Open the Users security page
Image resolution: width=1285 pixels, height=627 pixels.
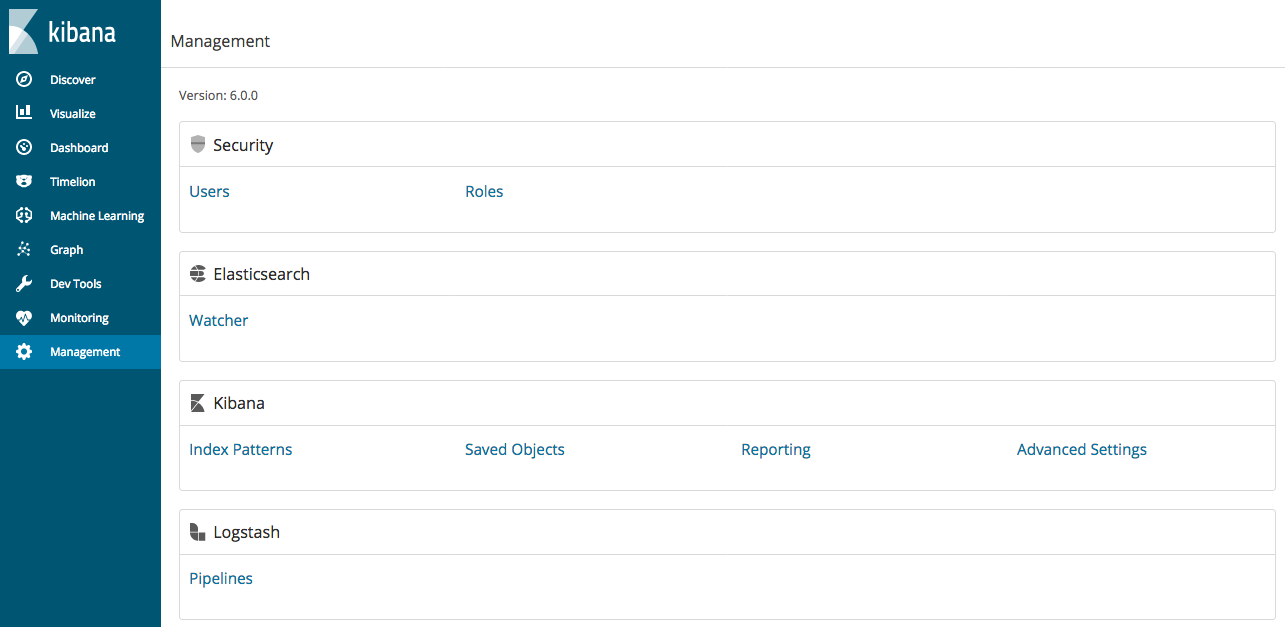(209, 191)
